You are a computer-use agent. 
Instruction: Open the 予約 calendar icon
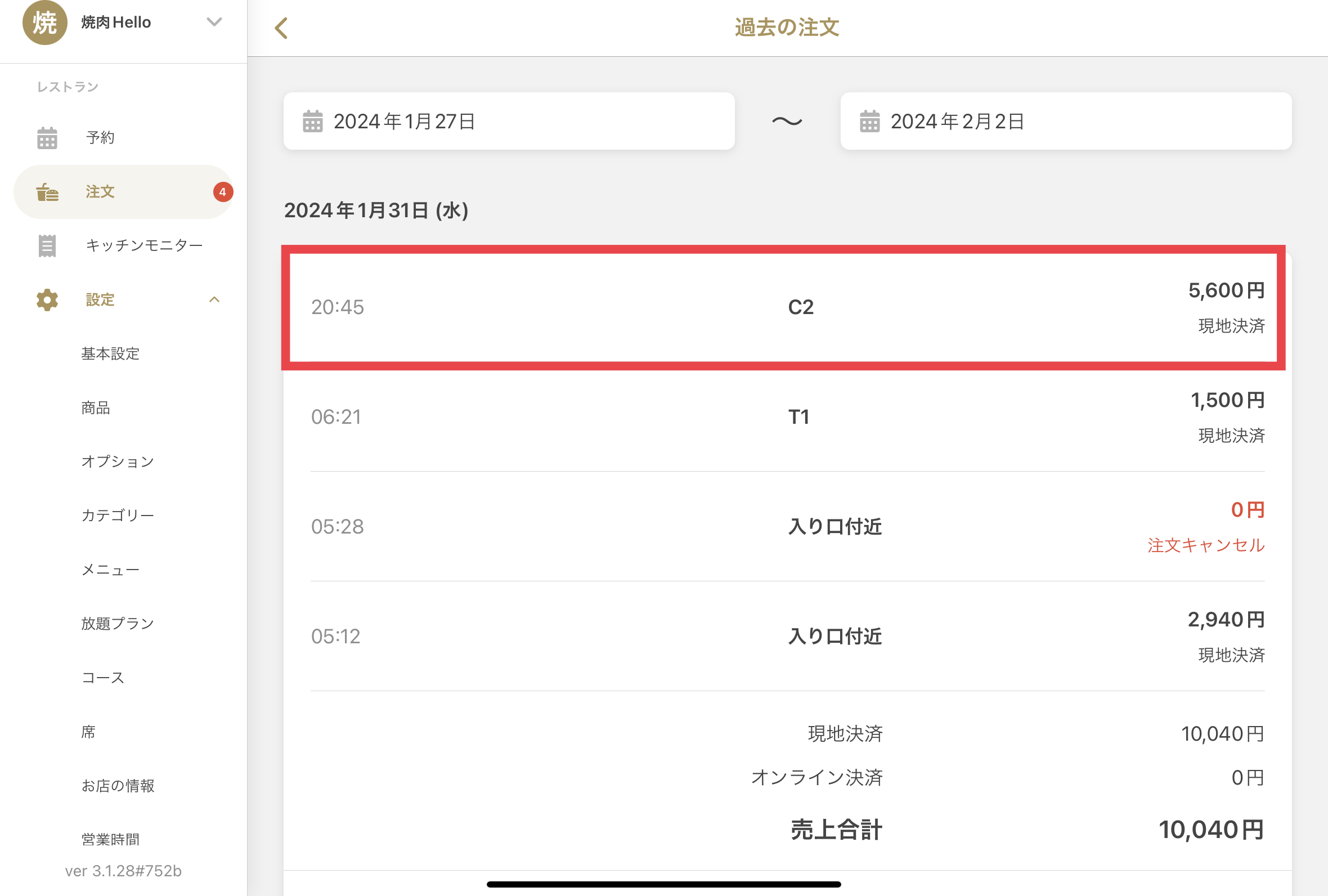(x=47, y=137)
